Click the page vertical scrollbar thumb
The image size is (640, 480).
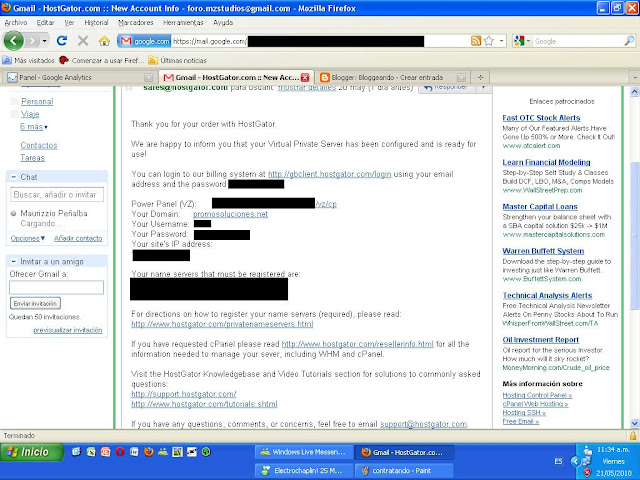pyautogui.click(x=634, y=235)
